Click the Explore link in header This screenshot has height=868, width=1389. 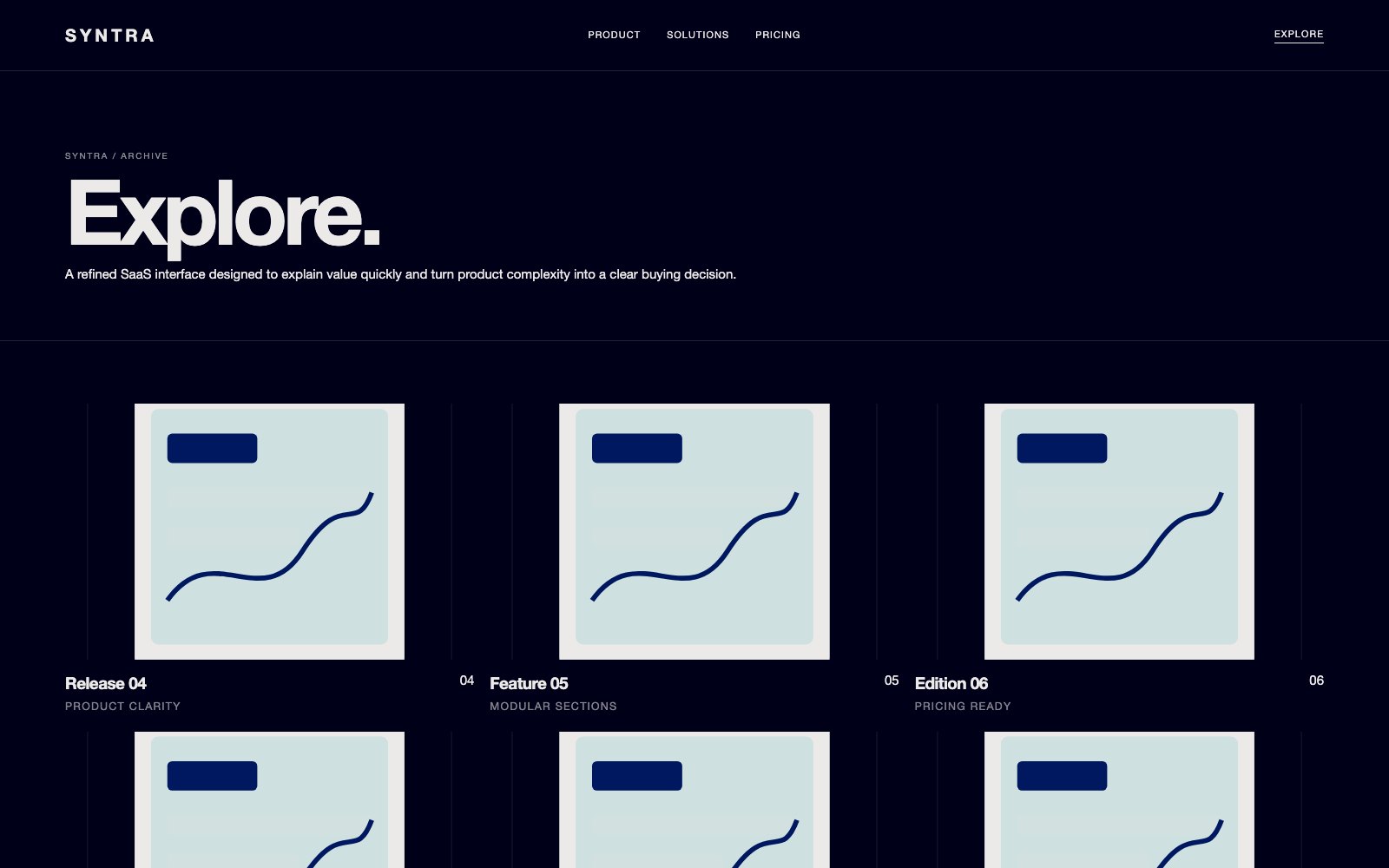(x=1299, y=35)
